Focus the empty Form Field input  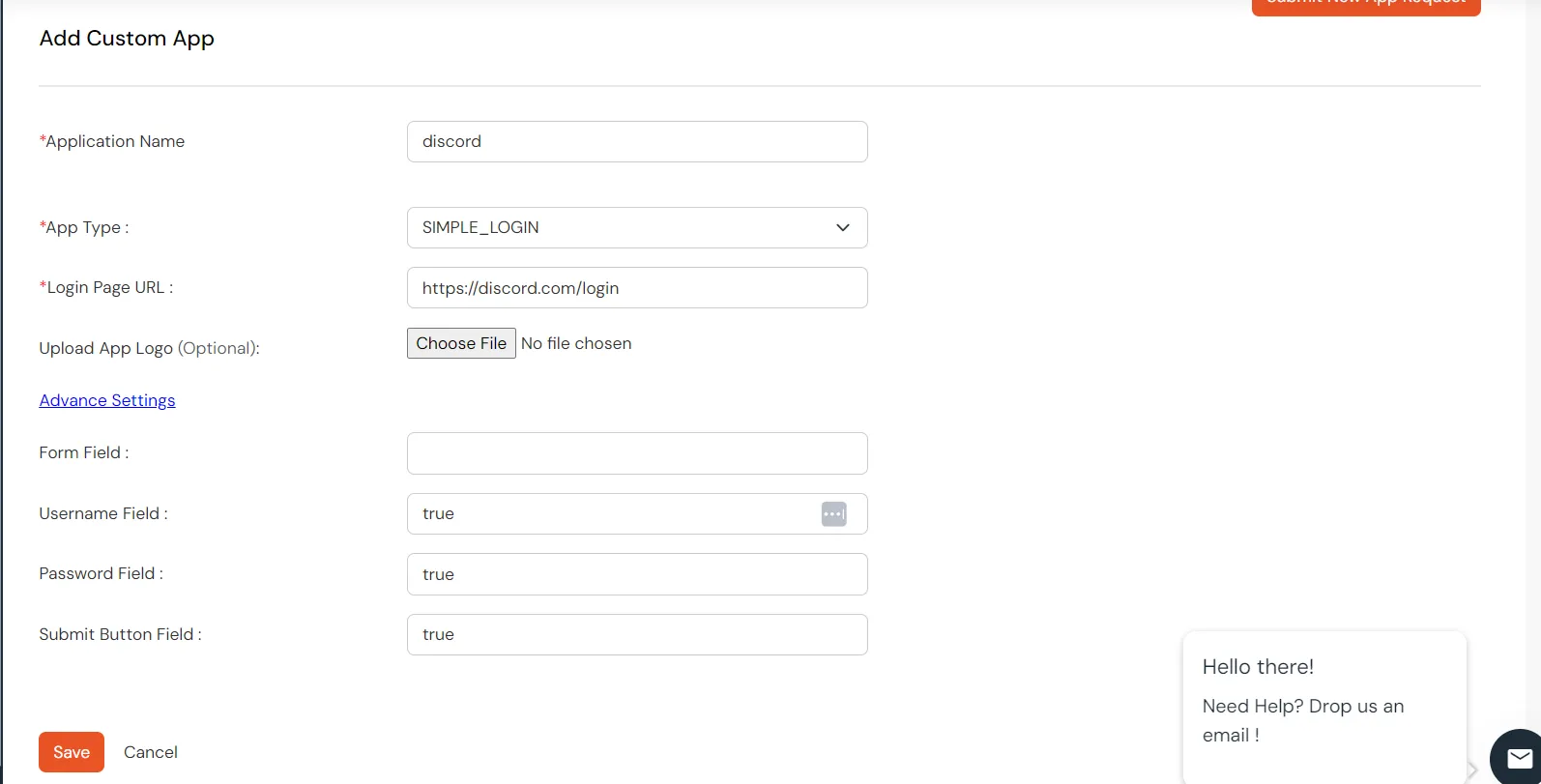[637, 452]
